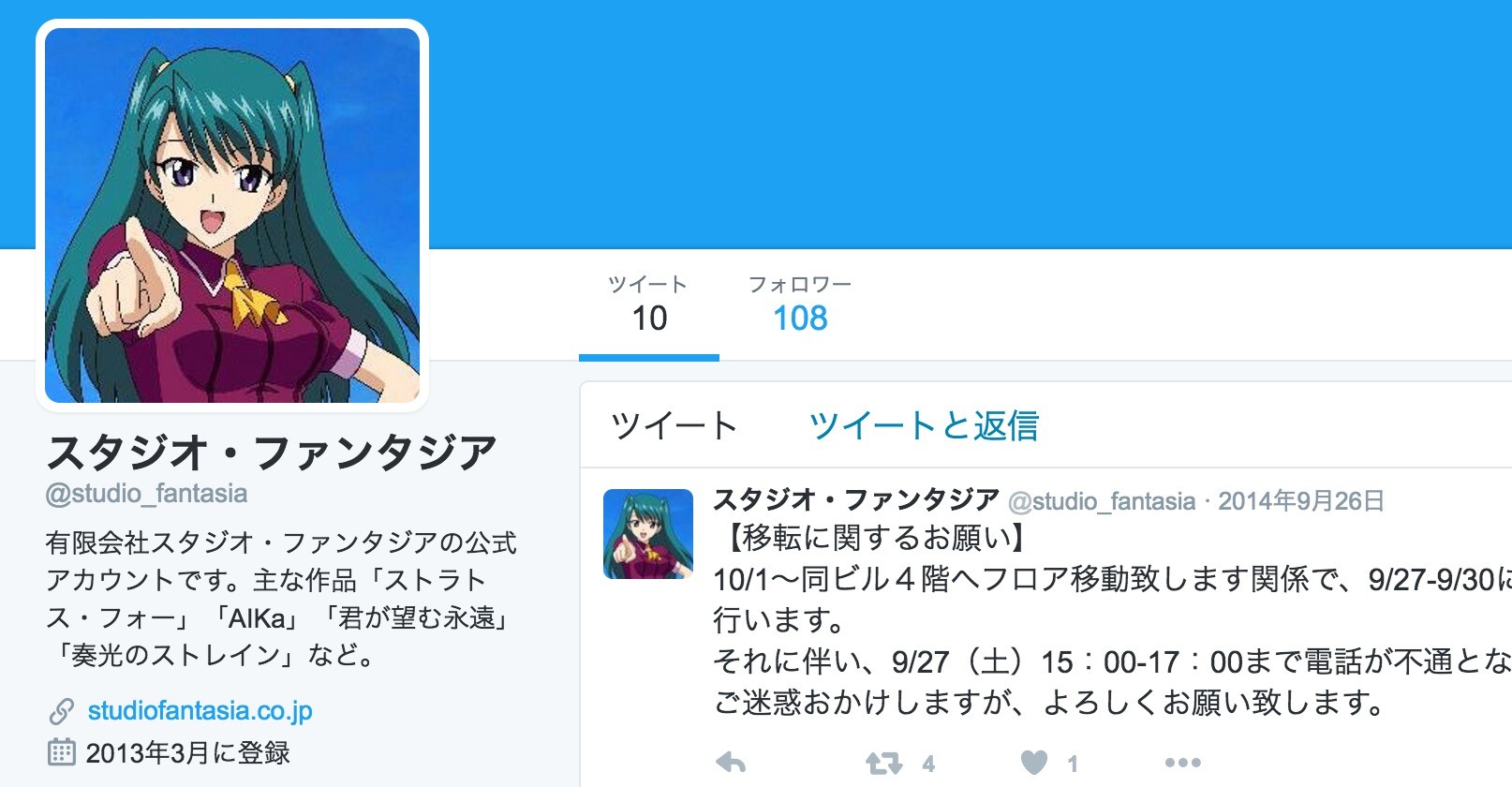This screenshot has width=1512, height=787.
Task: Open the large profile avatar image
Action: [x=232, y=215]
